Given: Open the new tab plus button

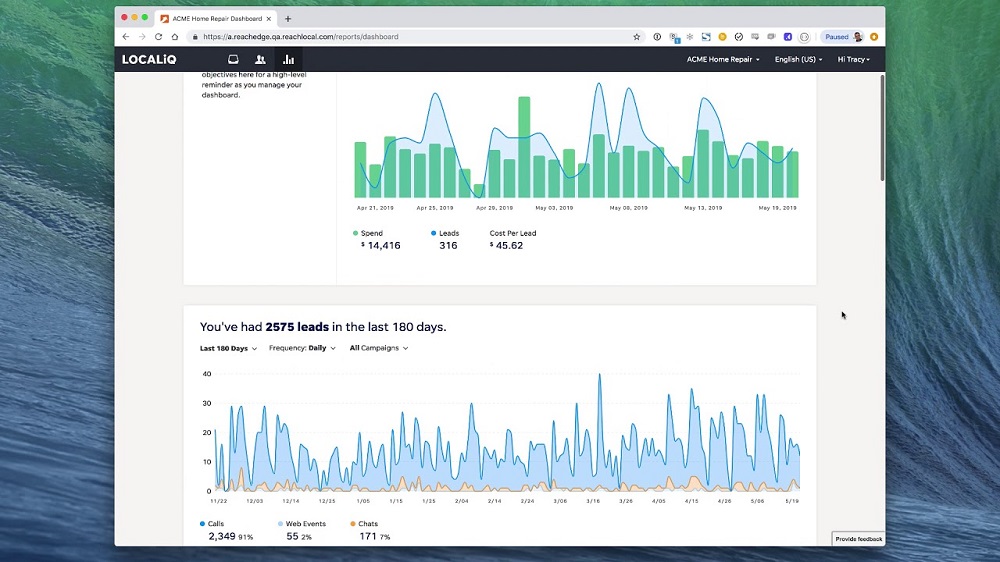Looking at the screenshot, I should tap(288, 19).
